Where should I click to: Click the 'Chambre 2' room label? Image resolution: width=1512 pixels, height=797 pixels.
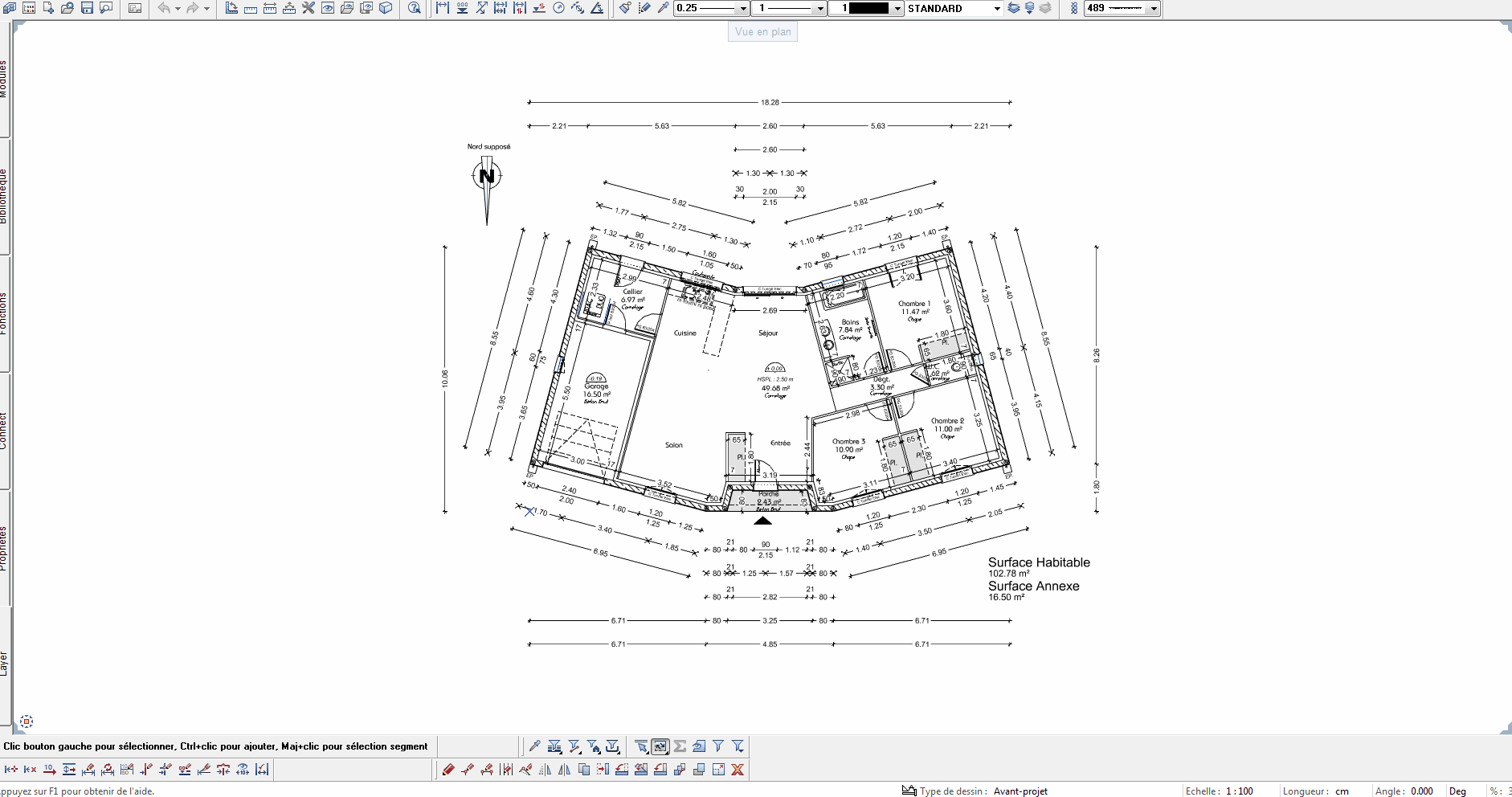[947, 420]
